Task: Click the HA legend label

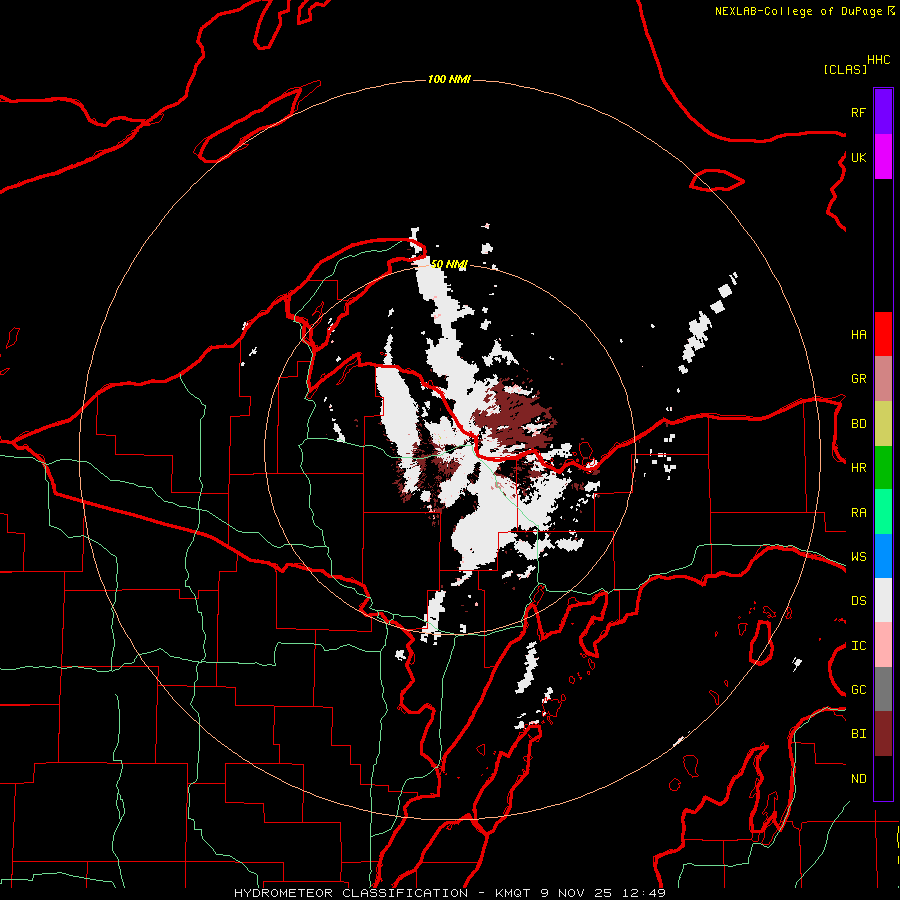Action: (x=858, y=335)
